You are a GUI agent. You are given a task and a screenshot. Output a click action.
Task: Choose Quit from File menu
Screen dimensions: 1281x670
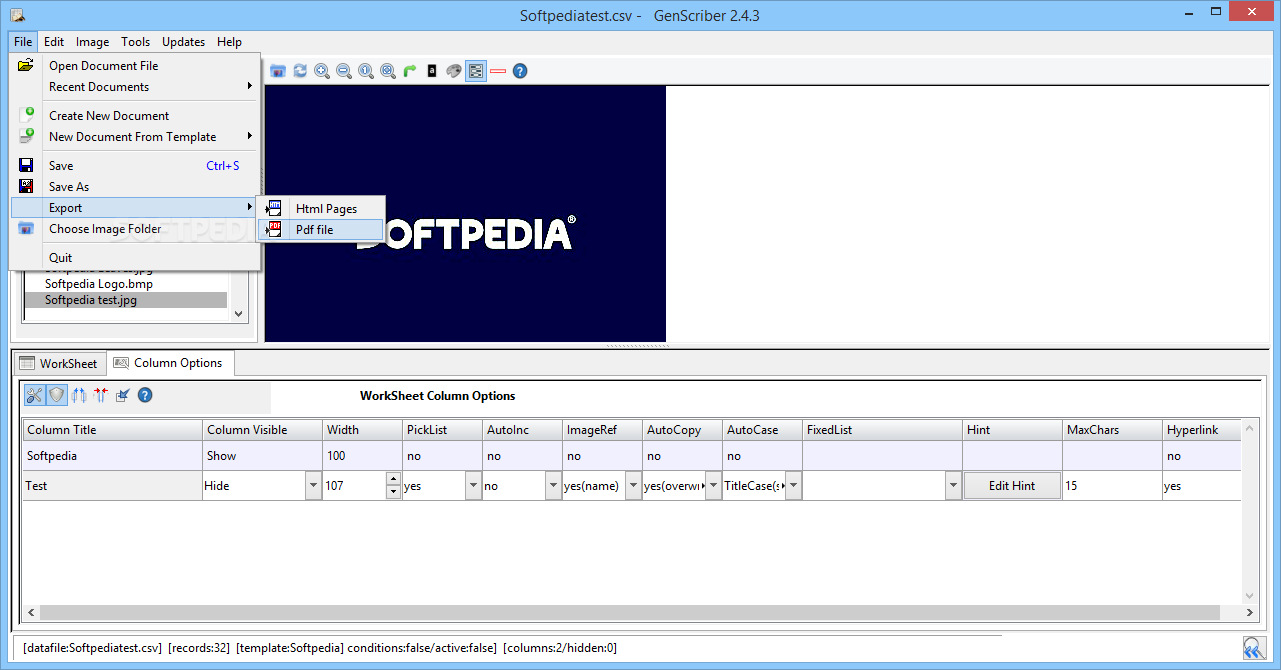[x=134, y=257]
